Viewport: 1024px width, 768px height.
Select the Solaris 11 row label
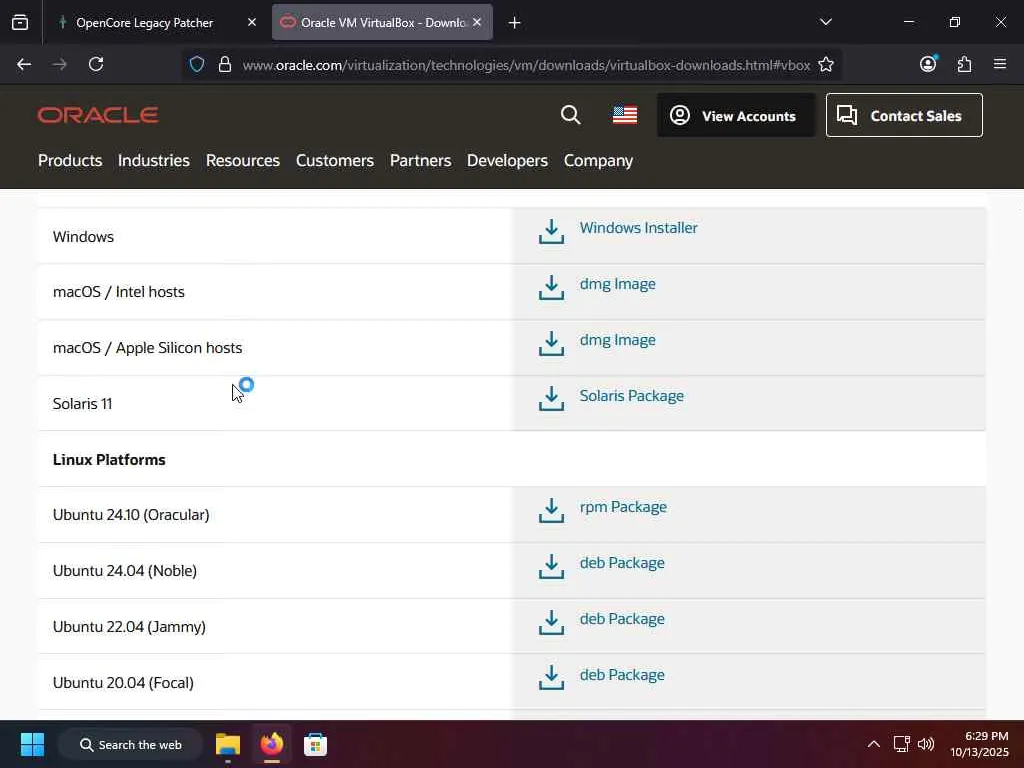click(82, 404)
